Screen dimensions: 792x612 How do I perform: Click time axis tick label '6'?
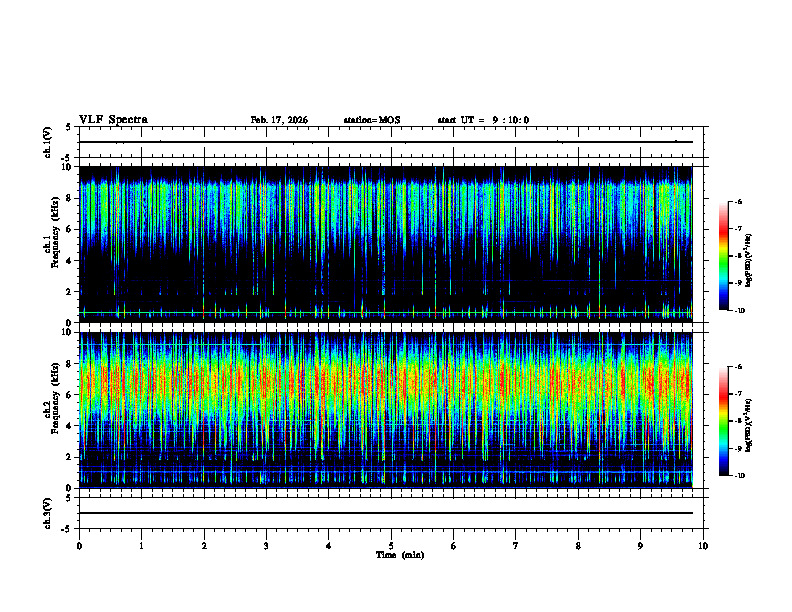[454, 546]
